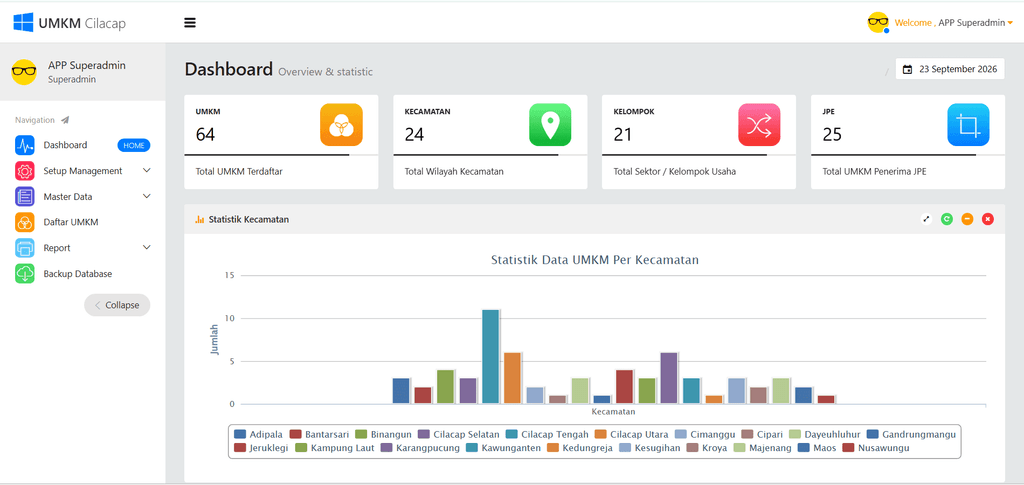Click the 23 September 2026 date button

950,69
